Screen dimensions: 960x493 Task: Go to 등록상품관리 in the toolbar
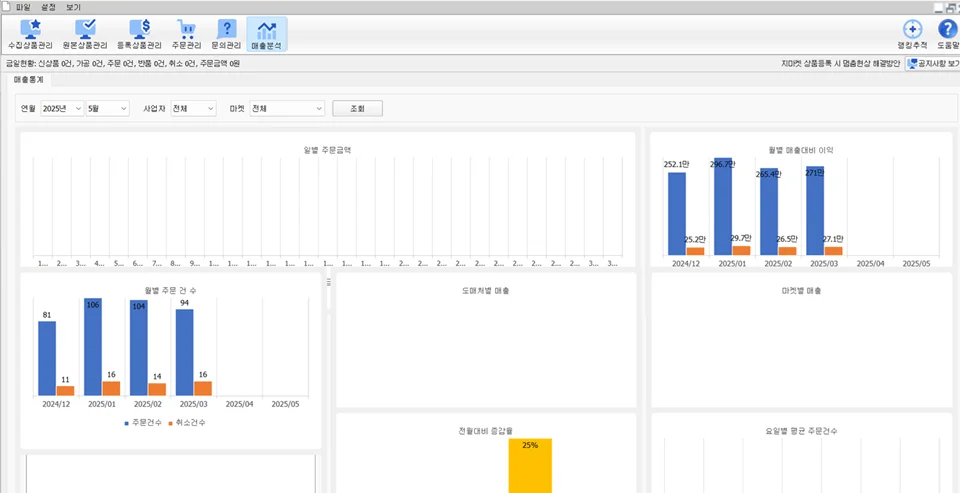pyautogui.click(x=139, y=35)
